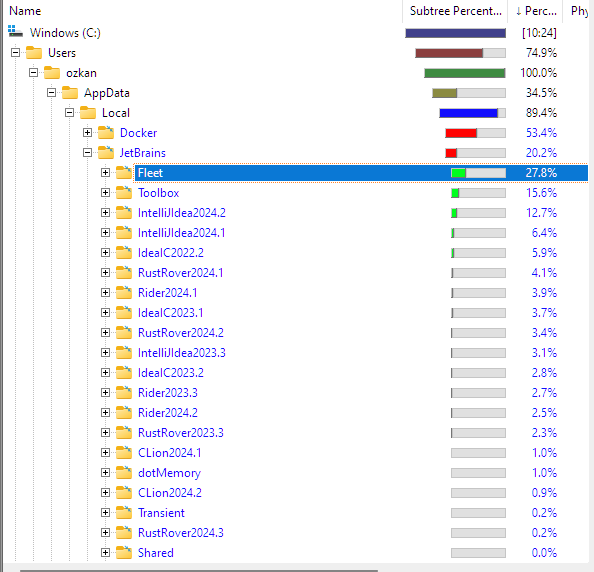
Task: Collapse the Local folder node
Action: click(x=69, y=113)
